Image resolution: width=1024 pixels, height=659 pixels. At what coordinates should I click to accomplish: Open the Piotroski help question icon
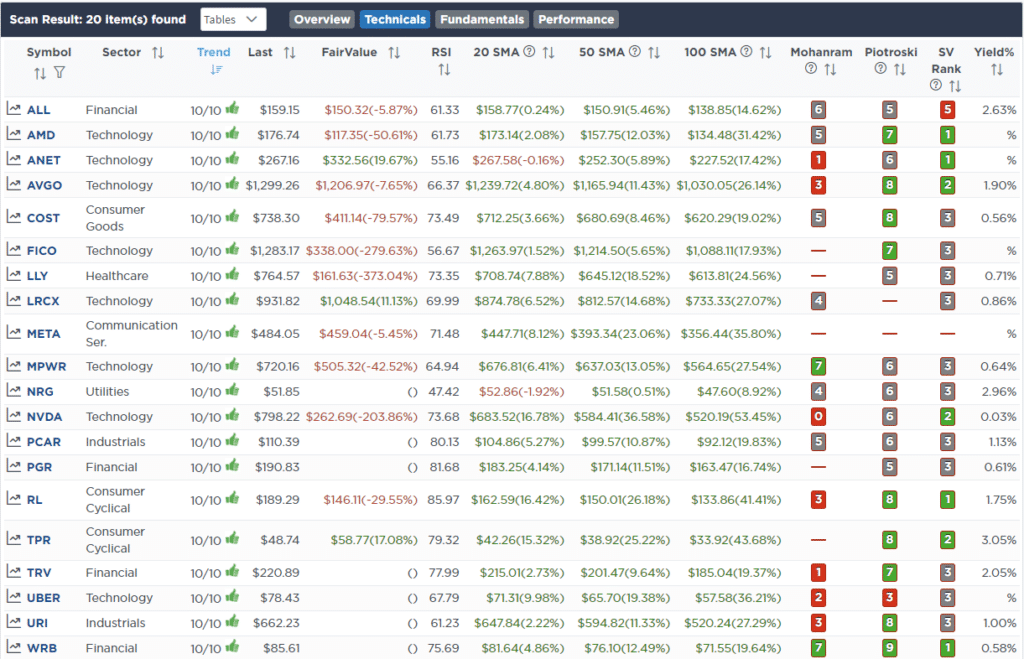tap(880, 68)
